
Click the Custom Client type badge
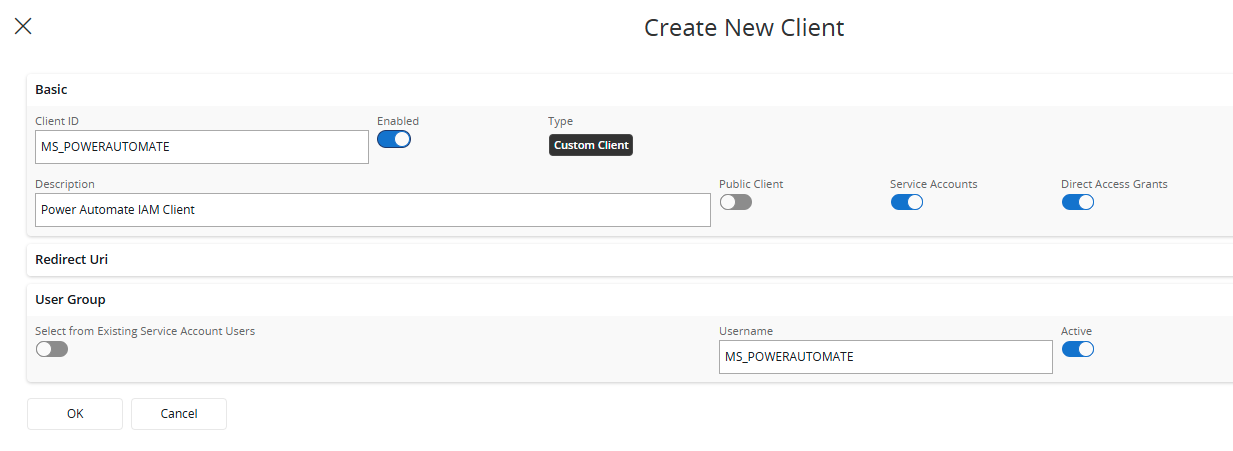click(591, 145)
